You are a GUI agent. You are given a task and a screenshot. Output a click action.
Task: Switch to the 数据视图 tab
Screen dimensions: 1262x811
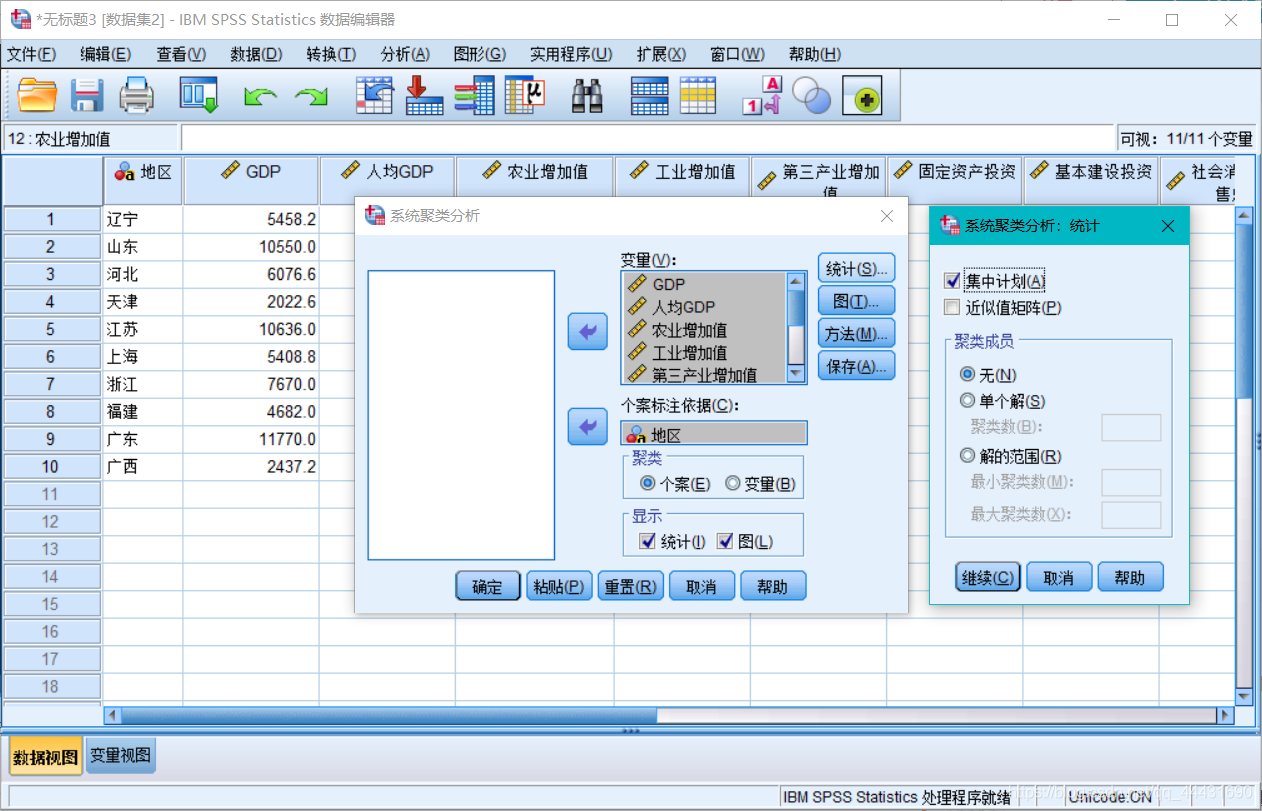tap(45, 757)
